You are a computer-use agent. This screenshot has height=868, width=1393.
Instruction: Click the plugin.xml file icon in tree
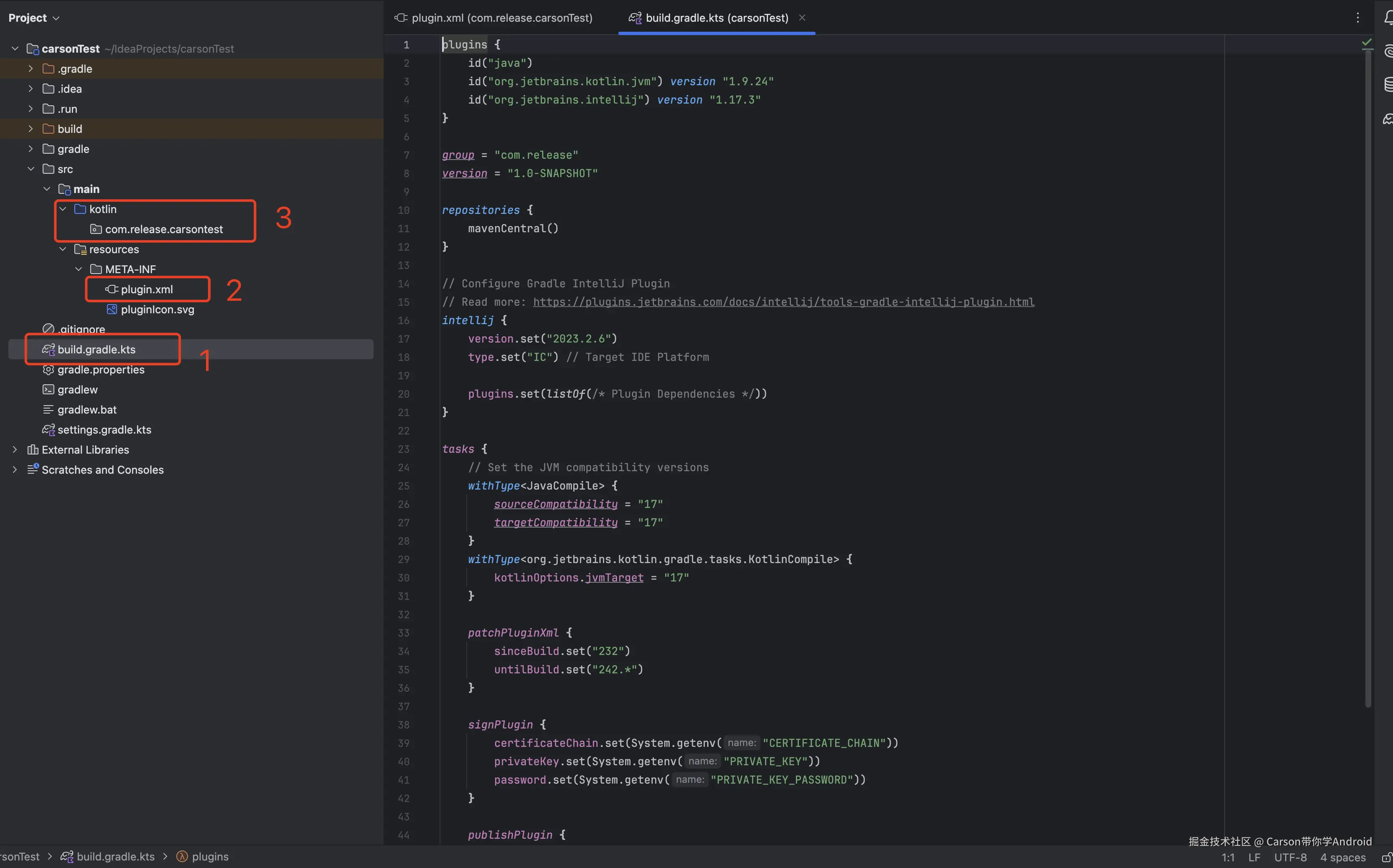pyautogui.click(x=112, y=289)
